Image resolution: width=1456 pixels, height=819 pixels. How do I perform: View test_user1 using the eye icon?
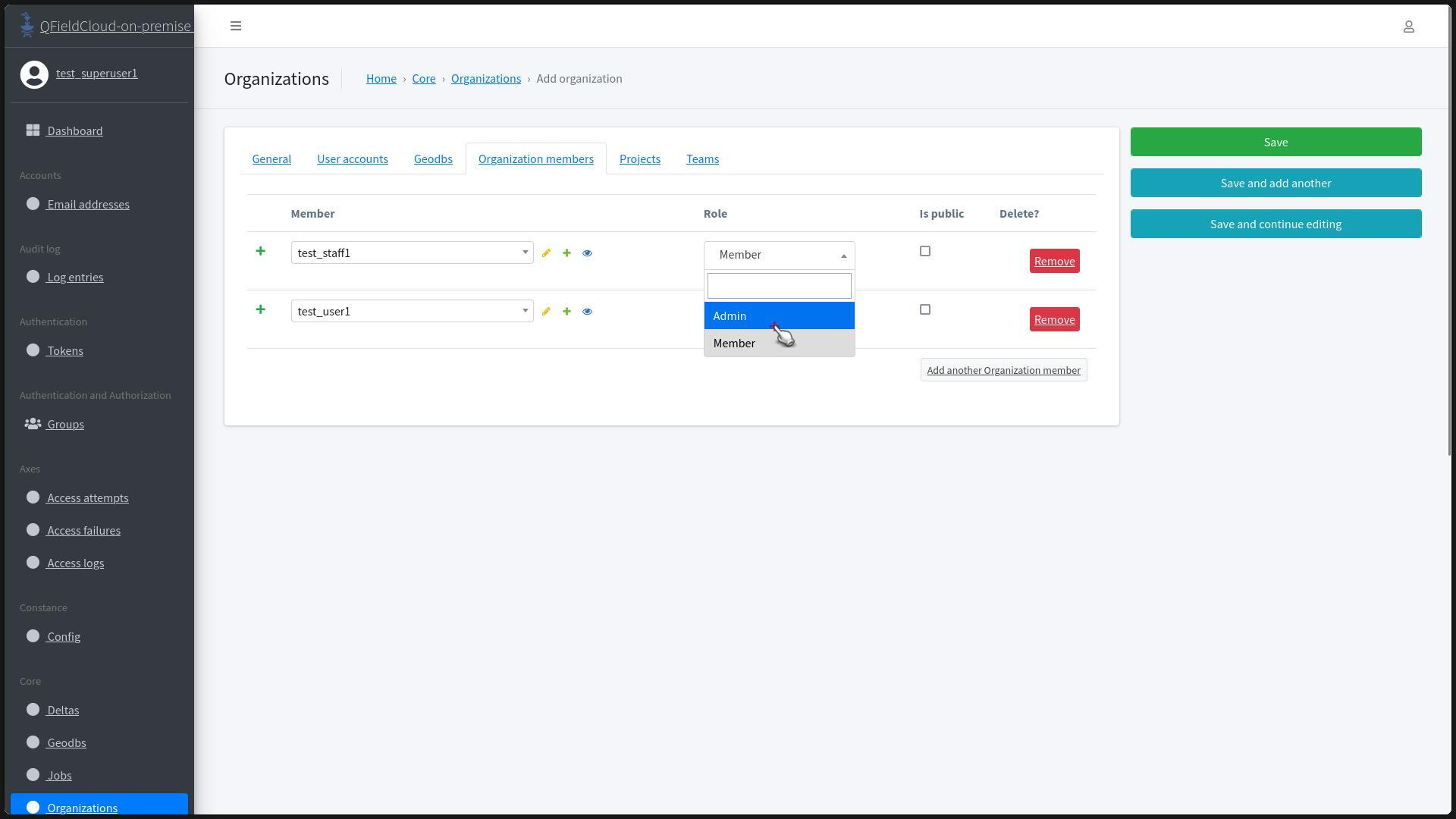click(x=587, y=312)
